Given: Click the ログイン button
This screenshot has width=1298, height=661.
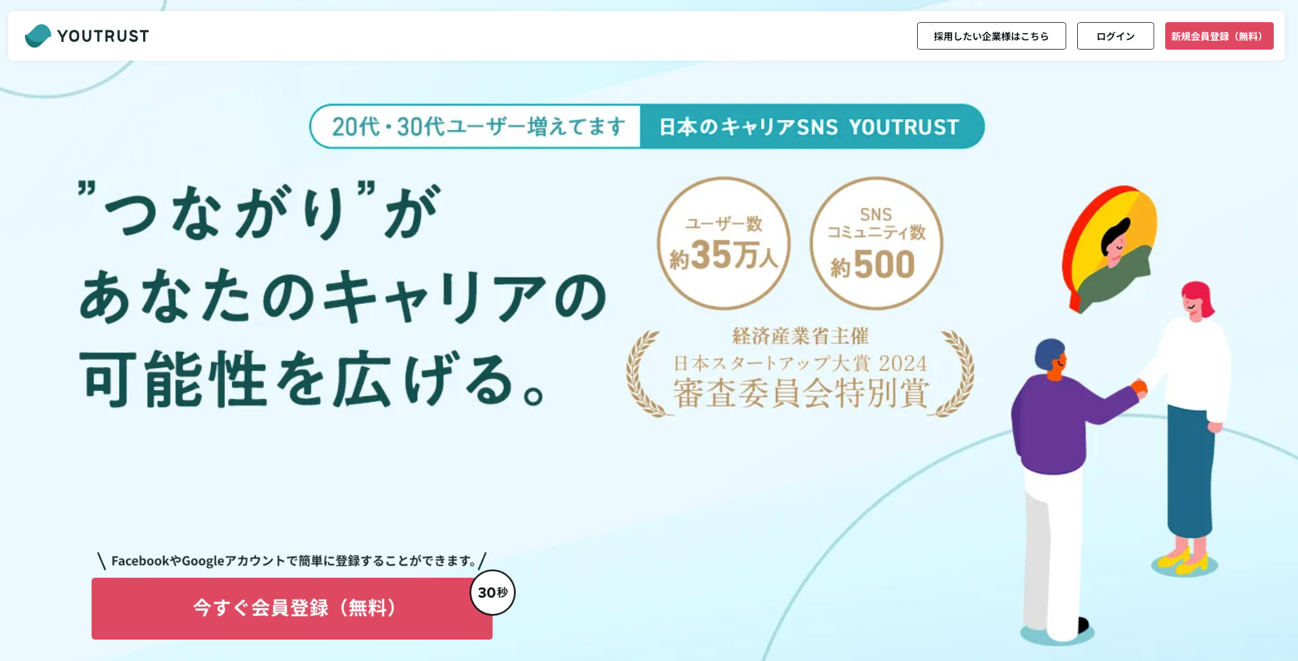Looking at the screenshot, I should [x=1115, y=36].
